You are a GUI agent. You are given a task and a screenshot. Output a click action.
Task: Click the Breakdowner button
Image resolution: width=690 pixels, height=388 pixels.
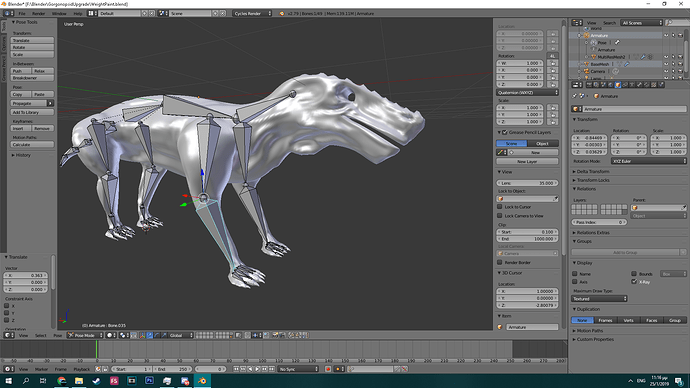point(32,78)
